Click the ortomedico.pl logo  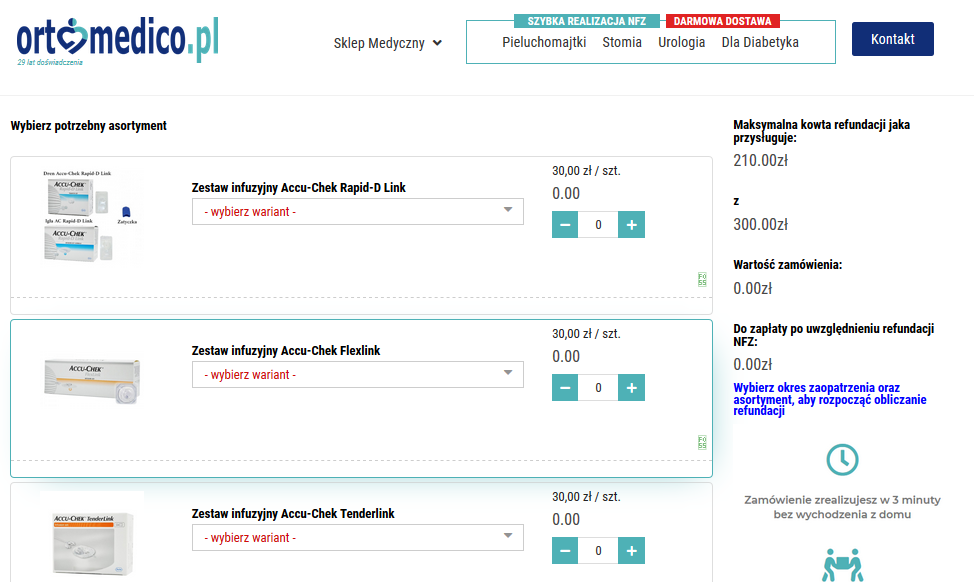117,40
